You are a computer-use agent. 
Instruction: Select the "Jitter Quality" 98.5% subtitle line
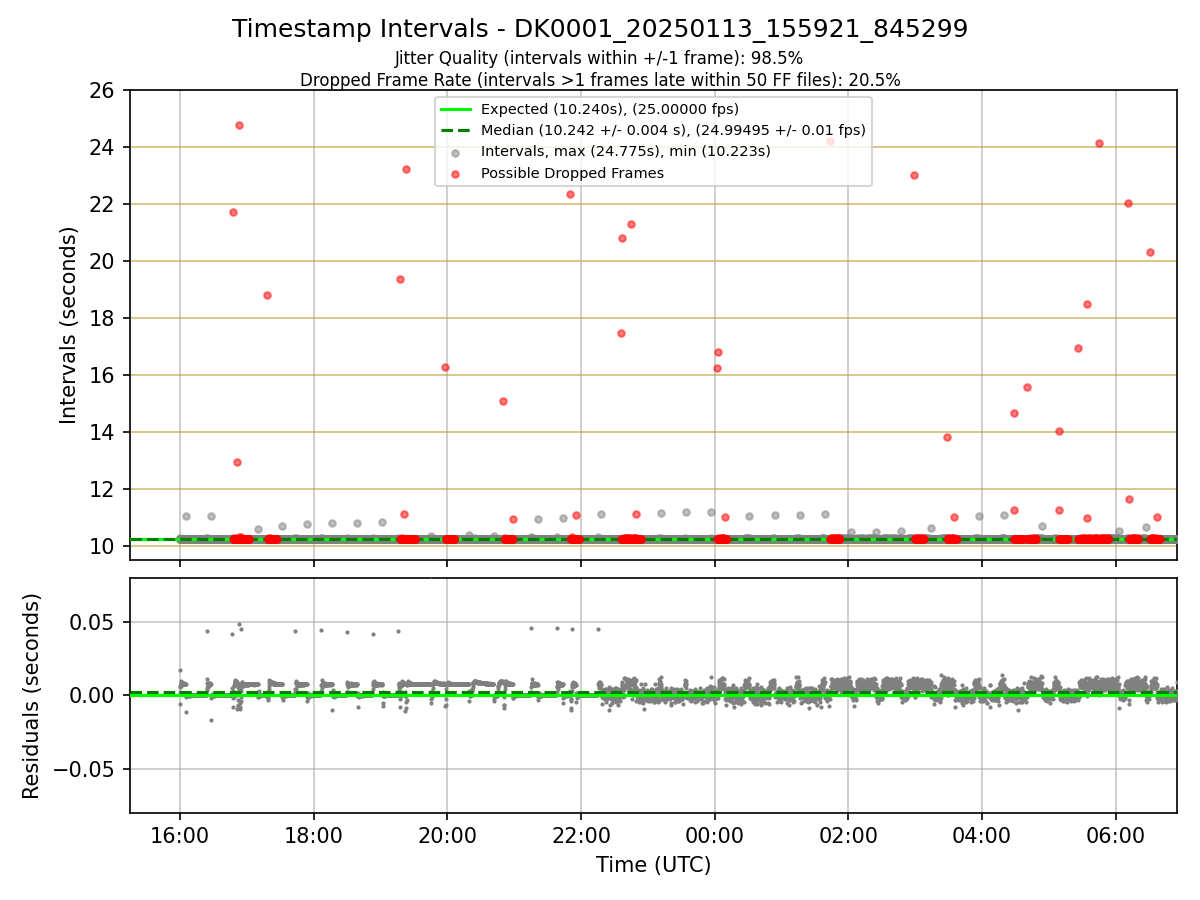(x=599, y=58)
